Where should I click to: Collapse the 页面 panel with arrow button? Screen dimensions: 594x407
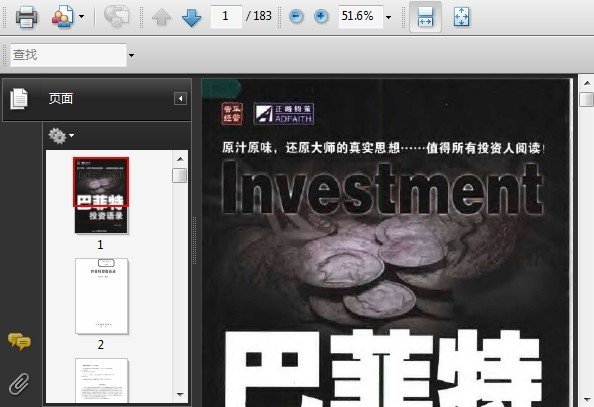pyautogui.click(x=180, y=99)
